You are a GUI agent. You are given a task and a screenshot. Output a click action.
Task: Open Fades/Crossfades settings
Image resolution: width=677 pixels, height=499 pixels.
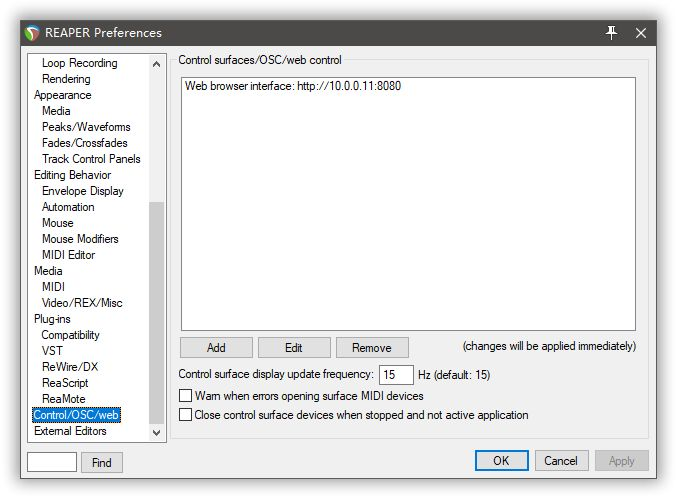point(85,143)
